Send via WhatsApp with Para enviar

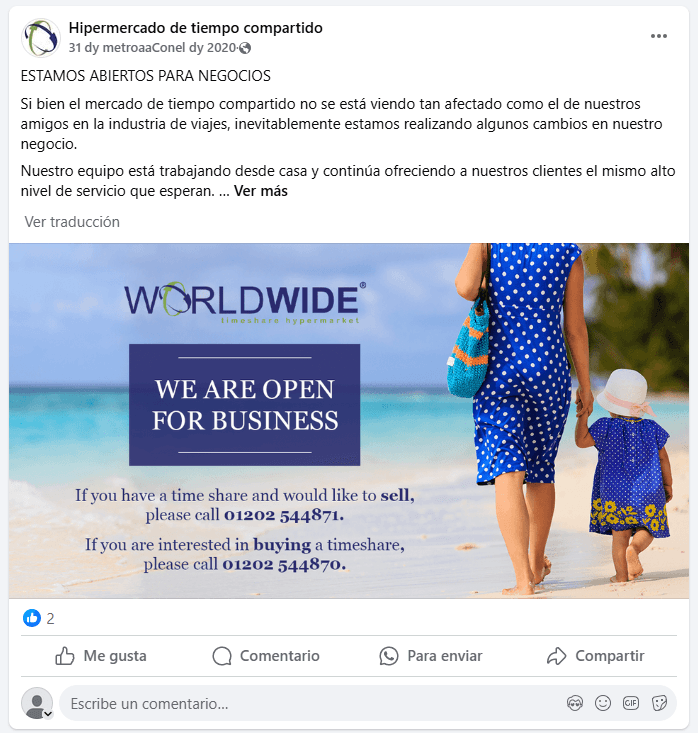tap(431, 656)
